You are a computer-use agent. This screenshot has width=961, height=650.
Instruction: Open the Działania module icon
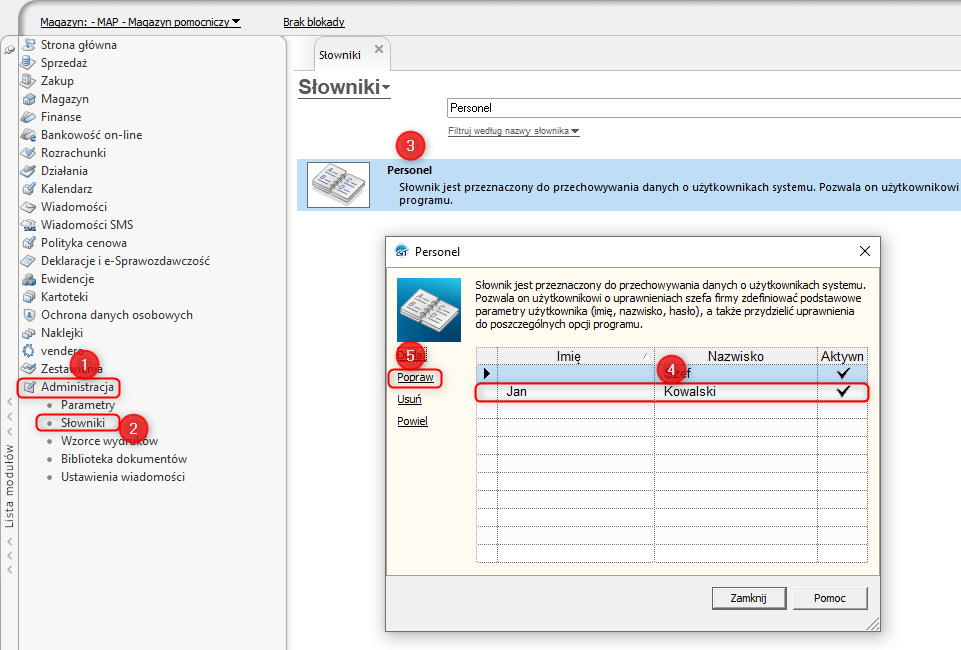click(29, 171)
